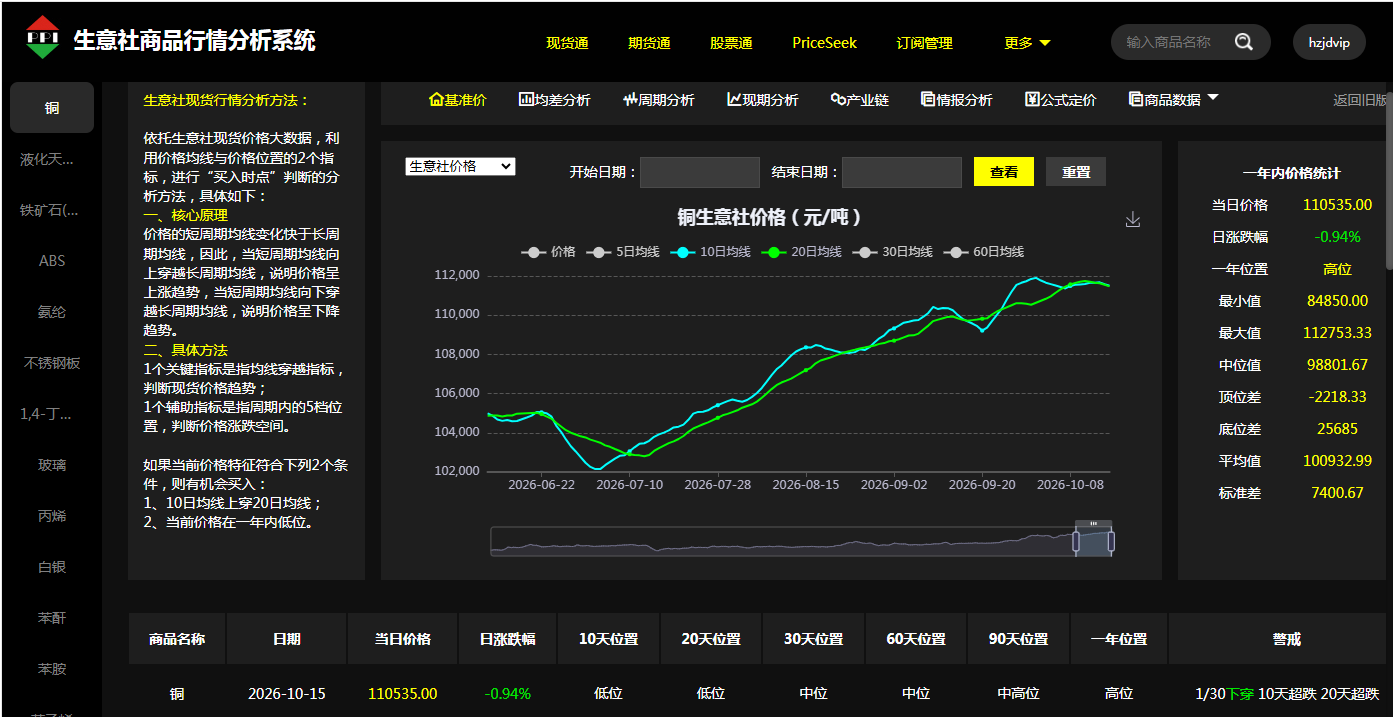Image resolution: width=1393 pixels, height=717 pixels.
Task: Toggle the 30日均线 legend series
Action: point(892,252)
